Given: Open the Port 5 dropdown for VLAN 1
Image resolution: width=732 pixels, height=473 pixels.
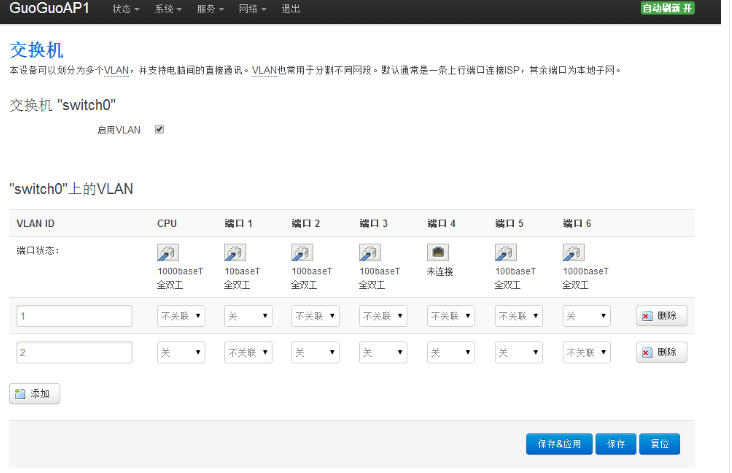Looking at the screenshot, I should pyautogui.click(x=519, y=316).
